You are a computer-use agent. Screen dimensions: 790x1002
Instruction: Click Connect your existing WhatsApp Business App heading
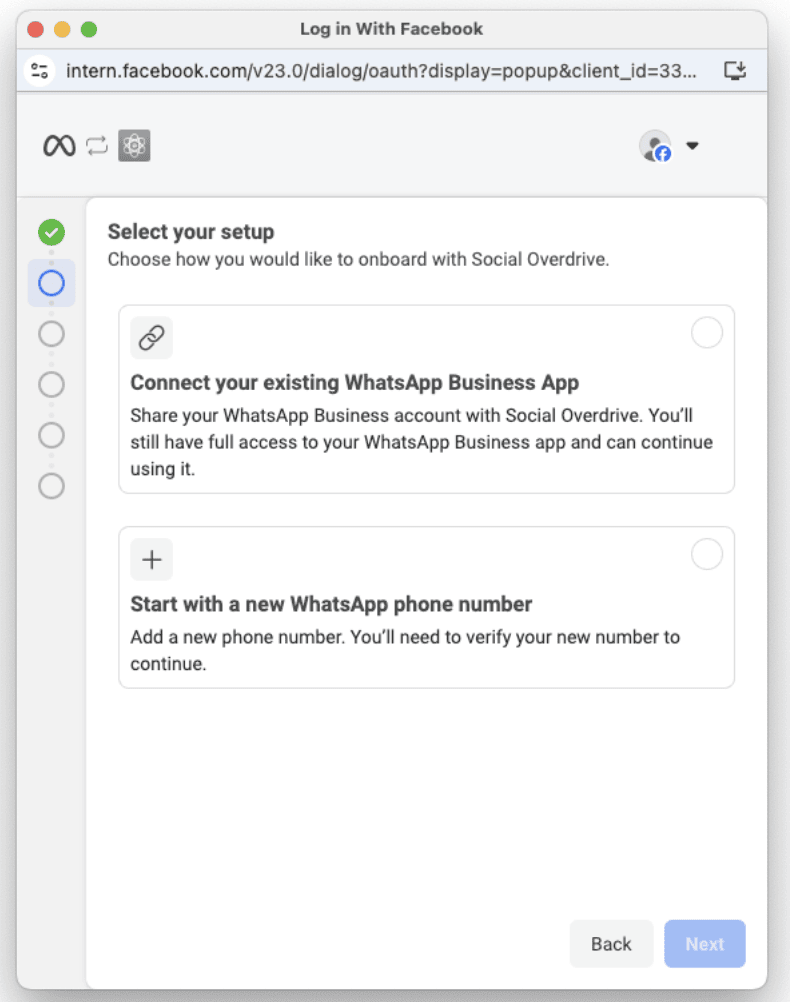[355, 382]
